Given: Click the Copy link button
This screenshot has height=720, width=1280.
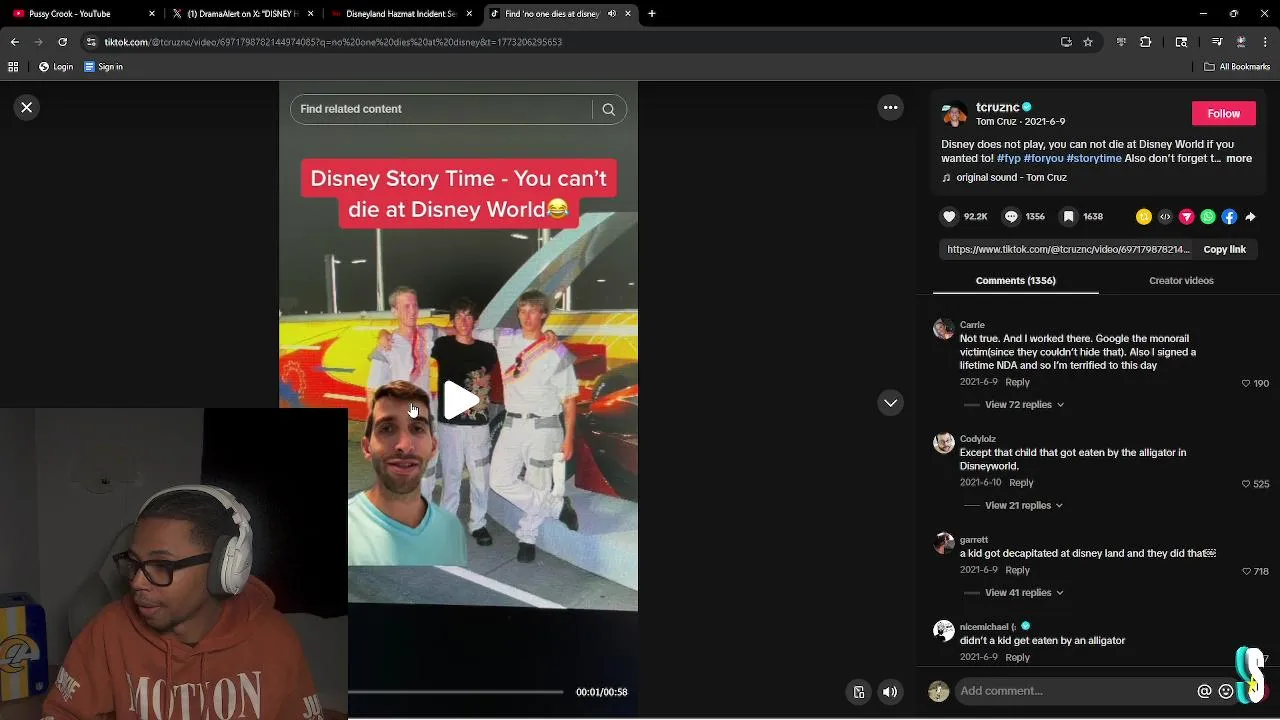Looking at the screenshot, I should coord(1224,249).
